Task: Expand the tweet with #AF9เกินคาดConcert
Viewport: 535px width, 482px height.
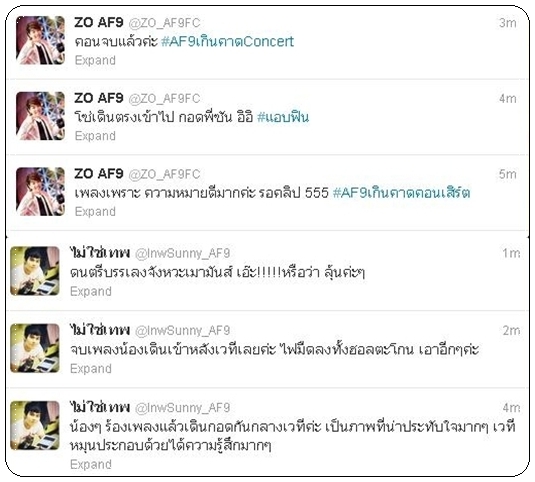Action: (x=95, y=60)
